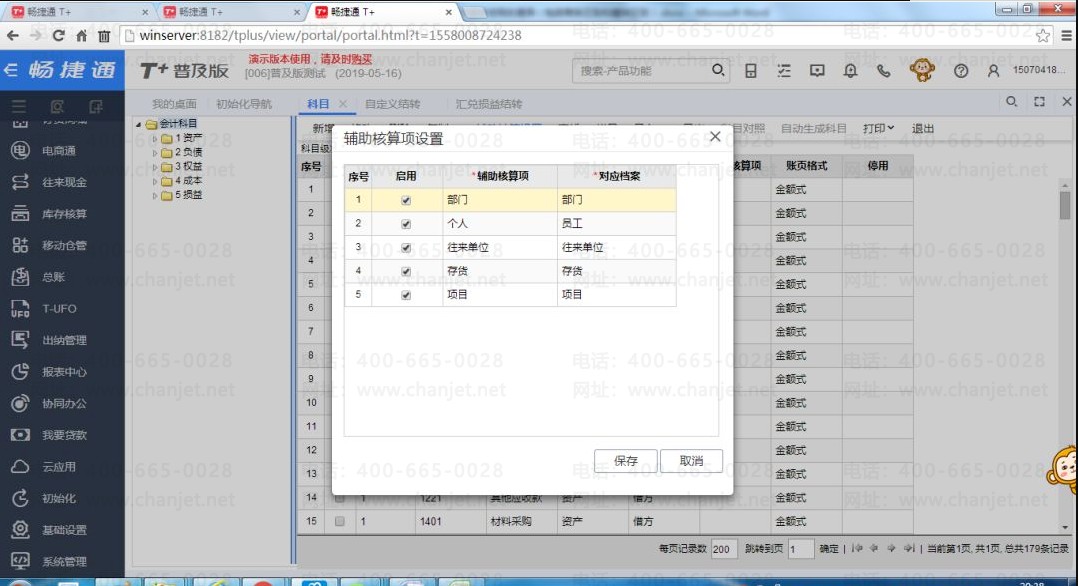The image size is (1078, 586).
Task: Click 取消 in the 辅助核算项设置 dialog
Action: (x=691, y=461)
